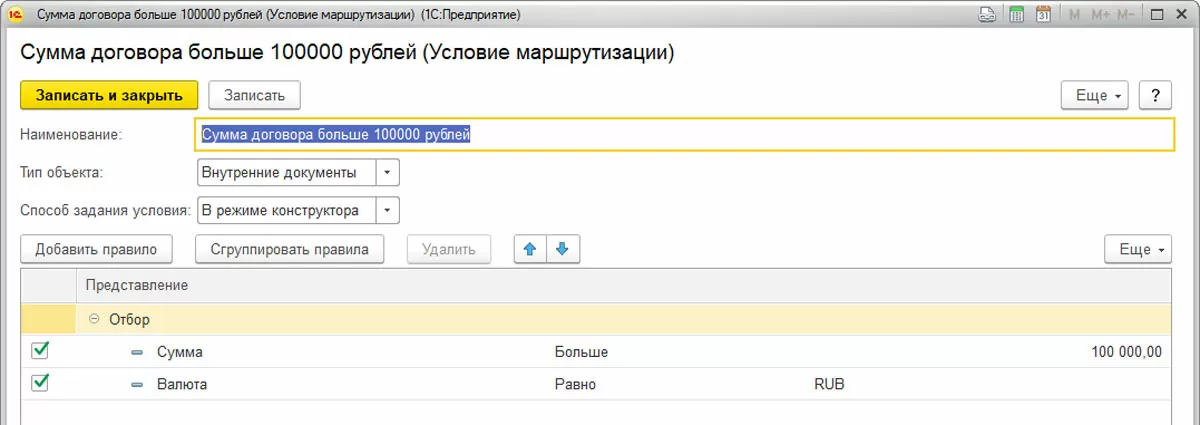The image size is (1200, 425).
Task: Click the Сгруппировать правила button
Action: point(290,249)
